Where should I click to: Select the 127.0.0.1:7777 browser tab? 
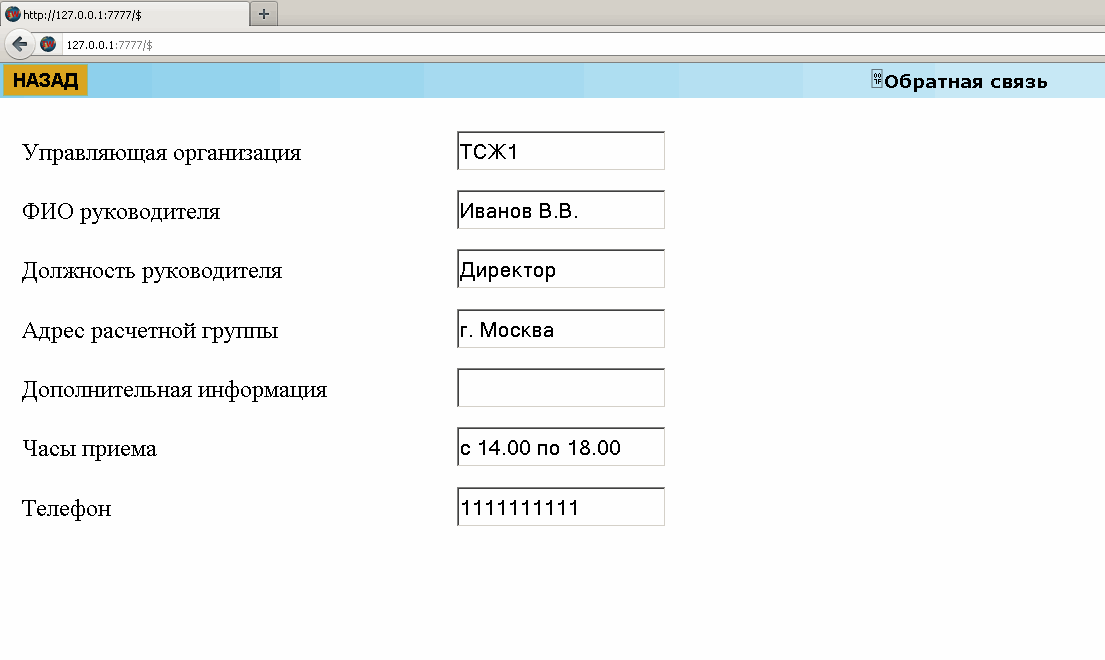(125, 13)
